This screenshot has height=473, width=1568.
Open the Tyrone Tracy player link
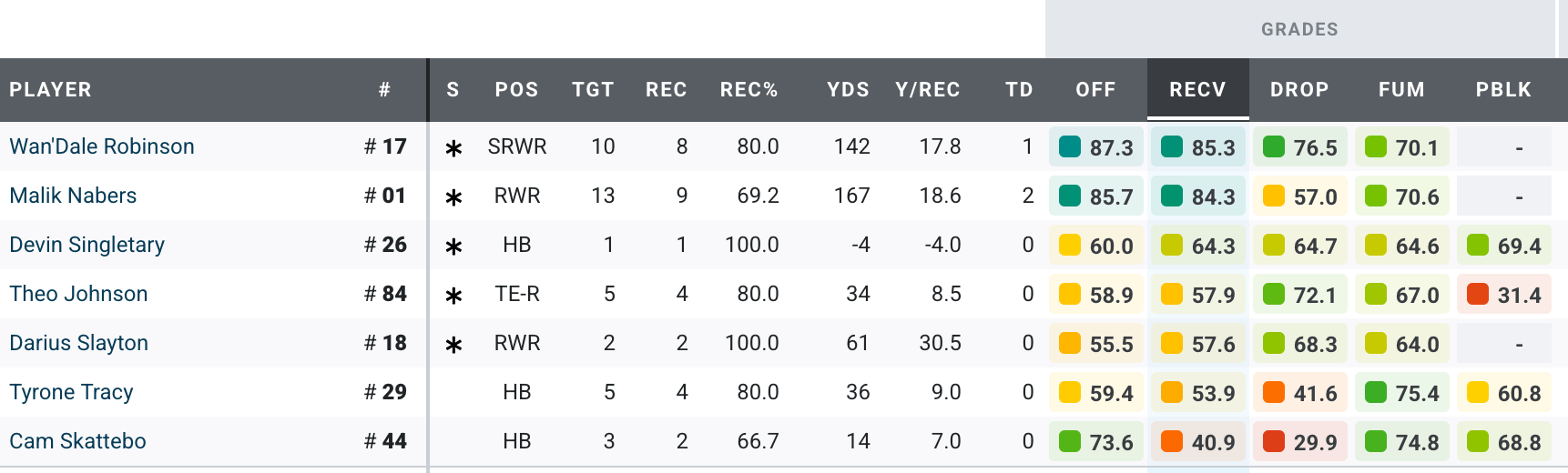pyautogui.click(x=71, y=392)
